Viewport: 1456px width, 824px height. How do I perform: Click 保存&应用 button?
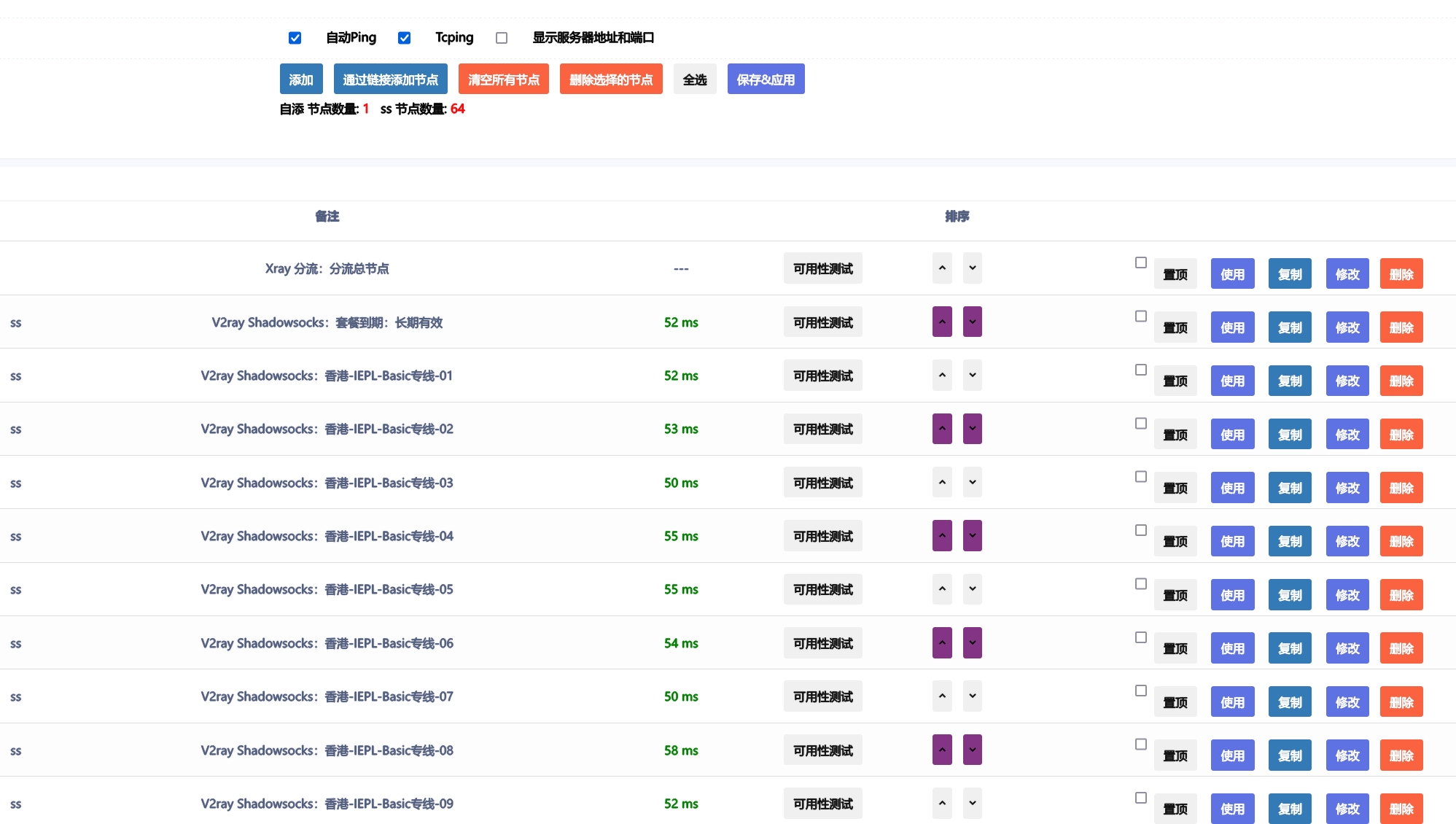(766, 79)
